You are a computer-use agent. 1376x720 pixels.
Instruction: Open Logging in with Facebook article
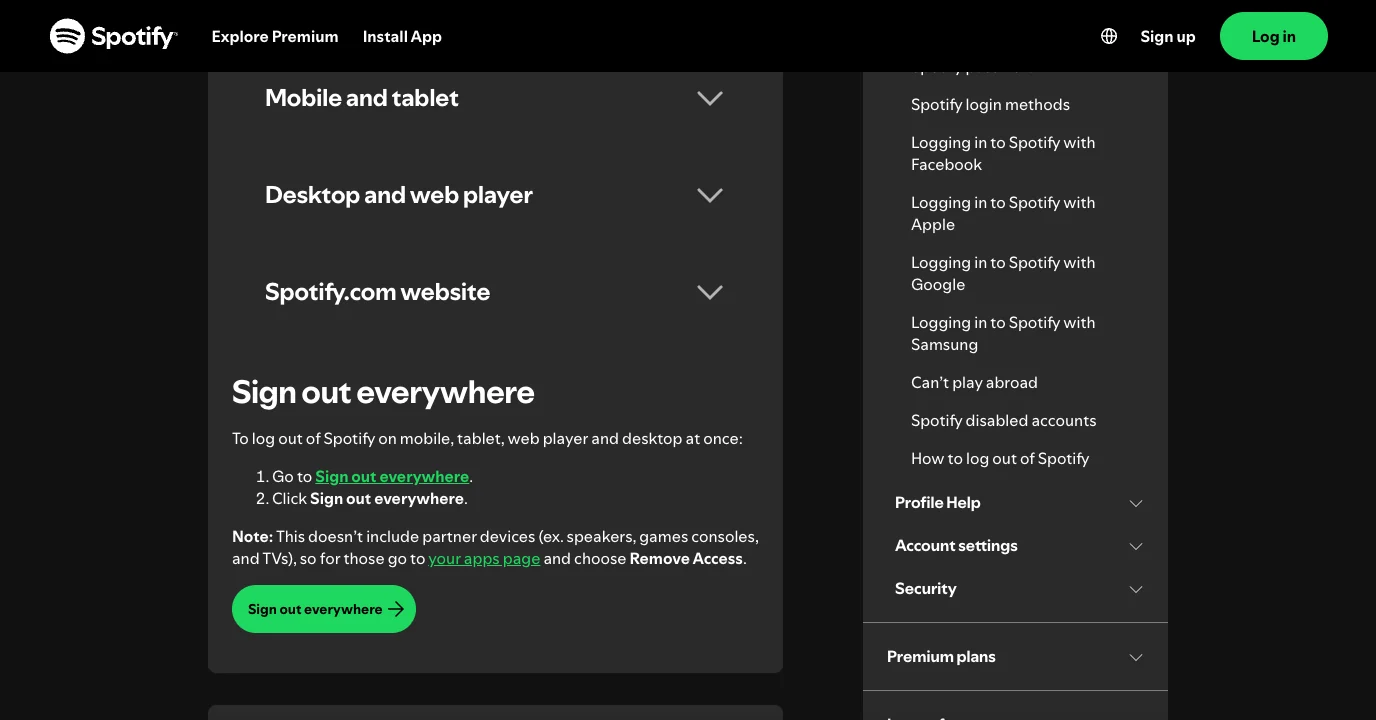coord(1003,154)
